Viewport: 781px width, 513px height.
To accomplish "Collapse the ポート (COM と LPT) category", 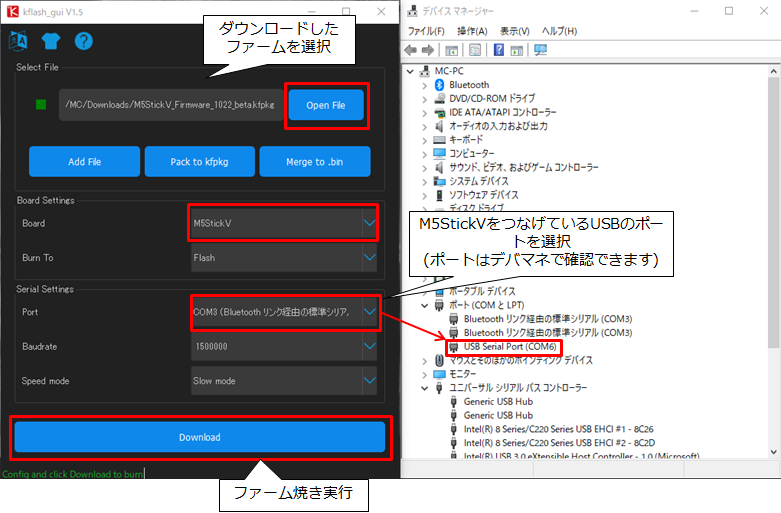I will tap(424, 305).
